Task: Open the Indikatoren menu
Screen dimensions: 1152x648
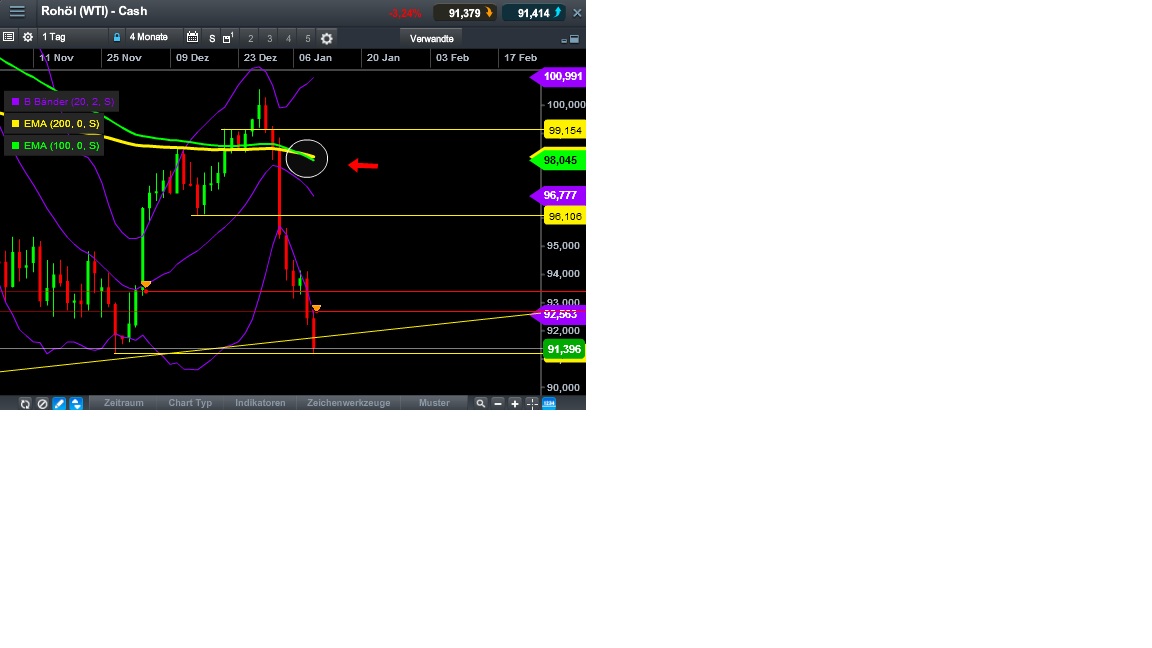Action: (x=260, y=403)
